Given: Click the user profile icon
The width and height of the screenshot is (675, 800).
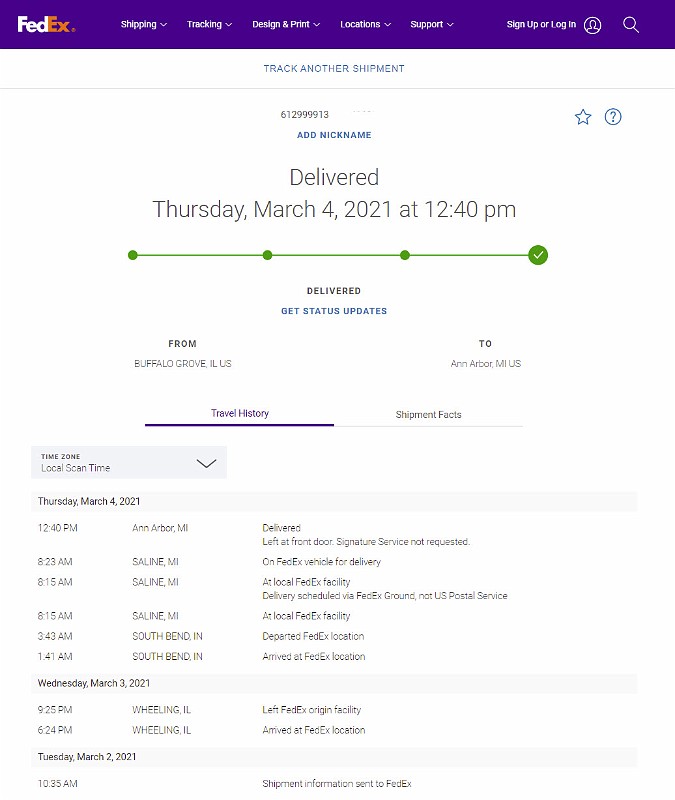Looking at the screenshot, I should click(x=593, y=25).
